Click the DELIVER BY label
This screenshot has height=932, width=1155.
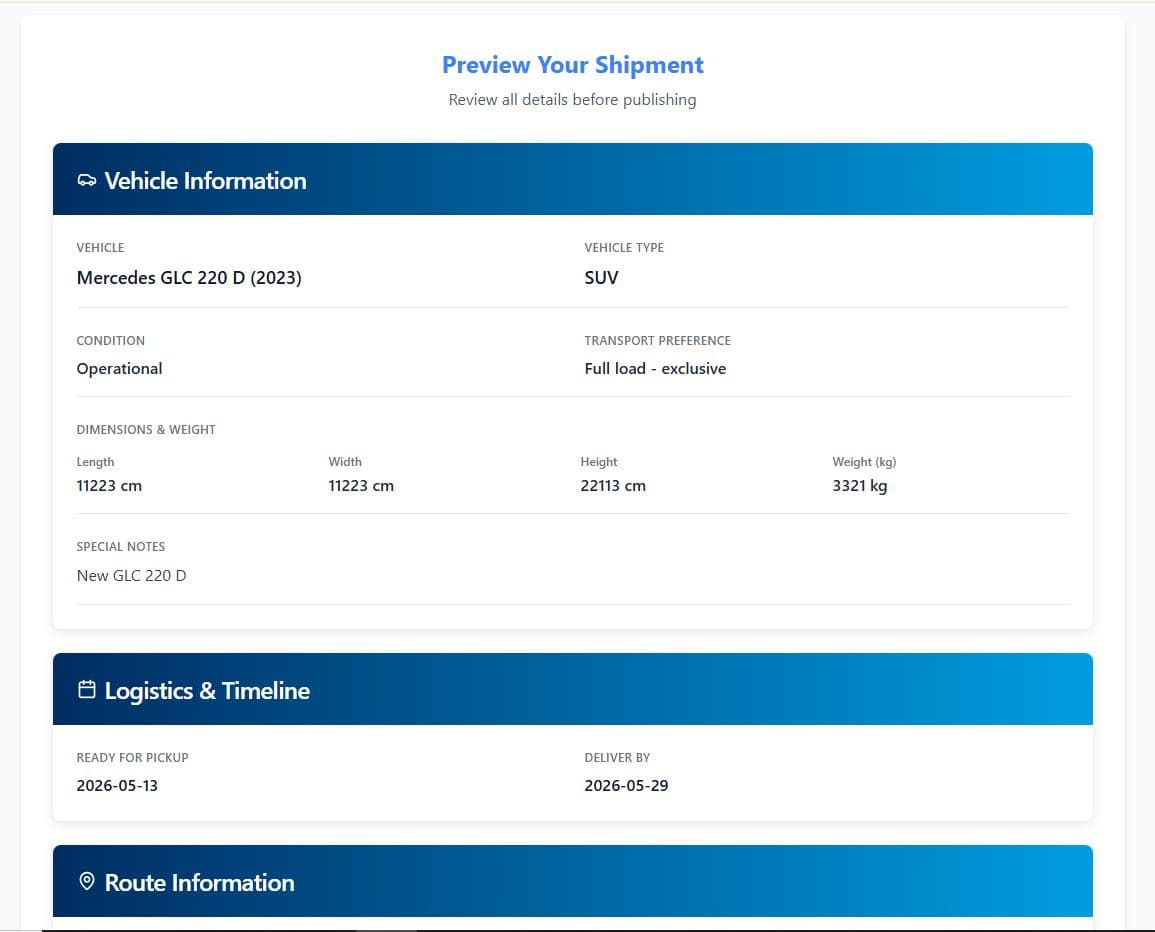click(x=617, y=757)
